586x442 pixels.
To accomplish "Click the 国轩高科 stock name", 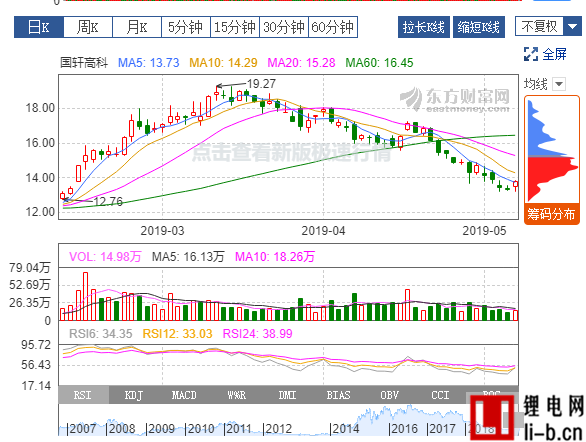I will click(84, 63).
